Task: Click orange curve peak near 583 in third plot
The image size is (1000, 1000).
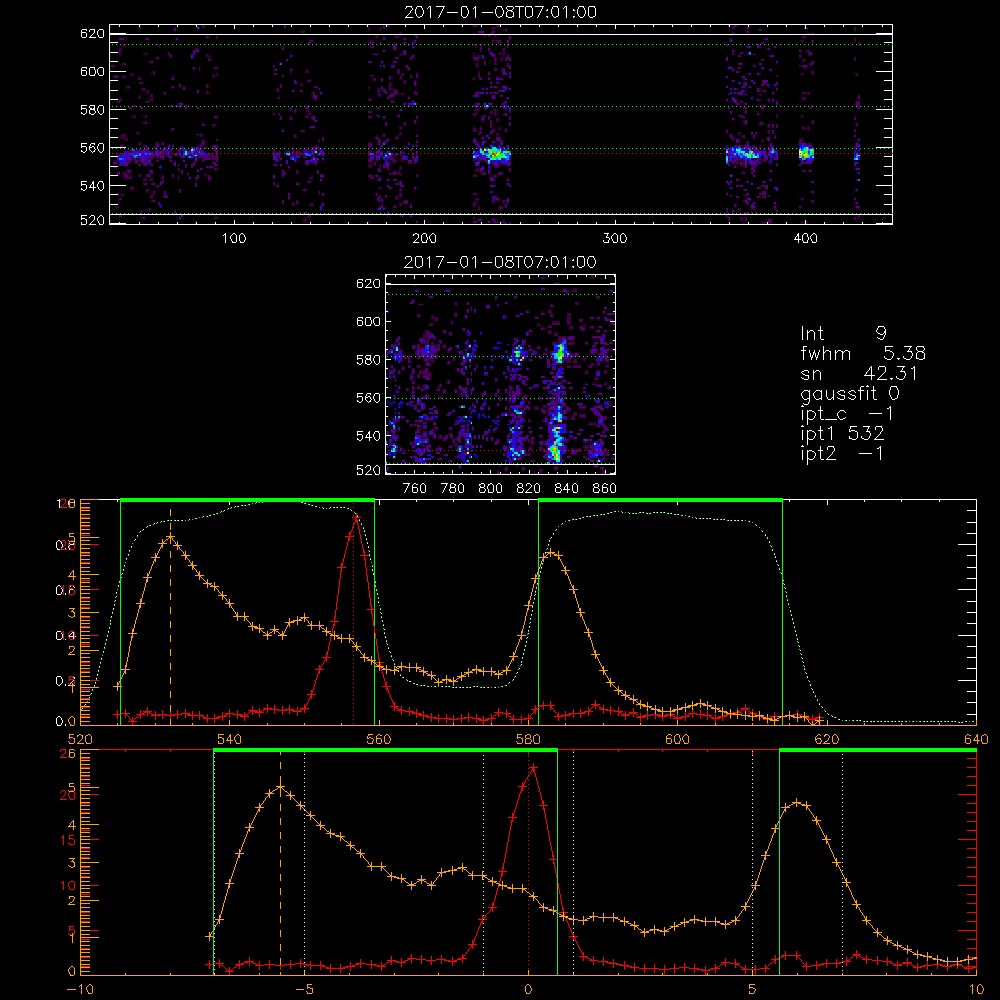Action: pyautogui.click(x=552, y=554)
